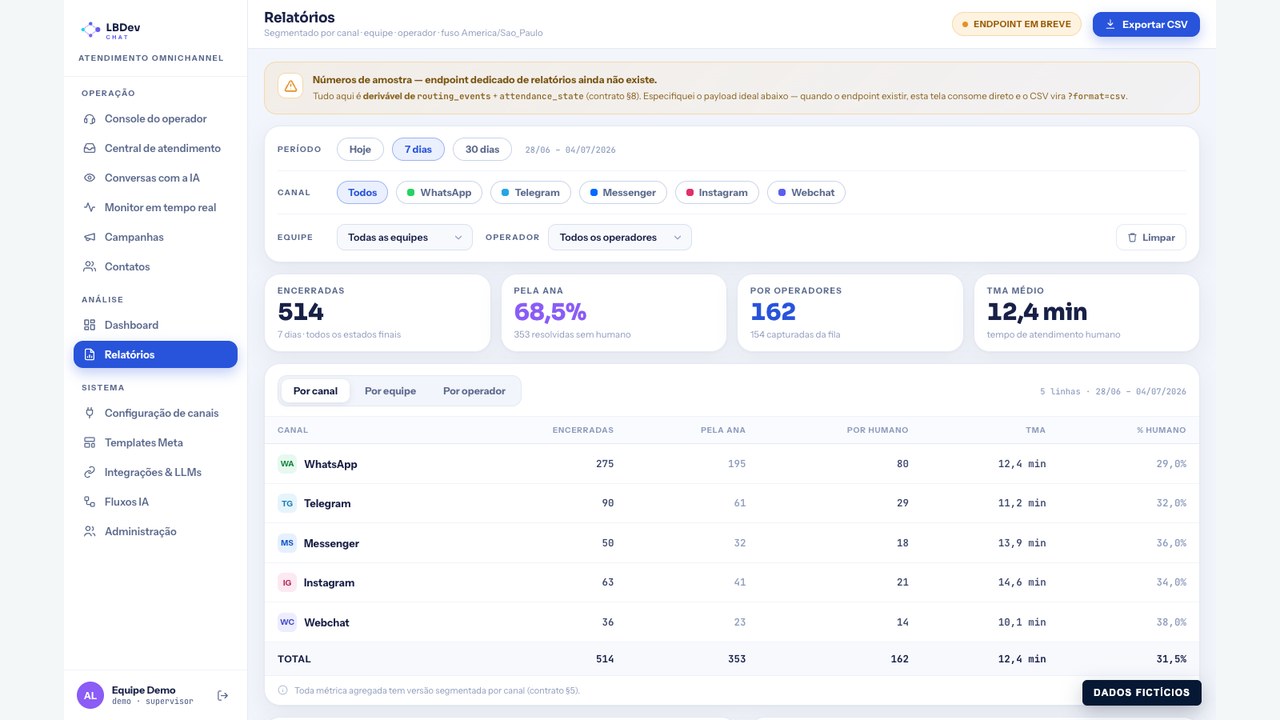Click the pulse icon for Monitor em tempo real
1280x720 pixels.
point(90,208)
